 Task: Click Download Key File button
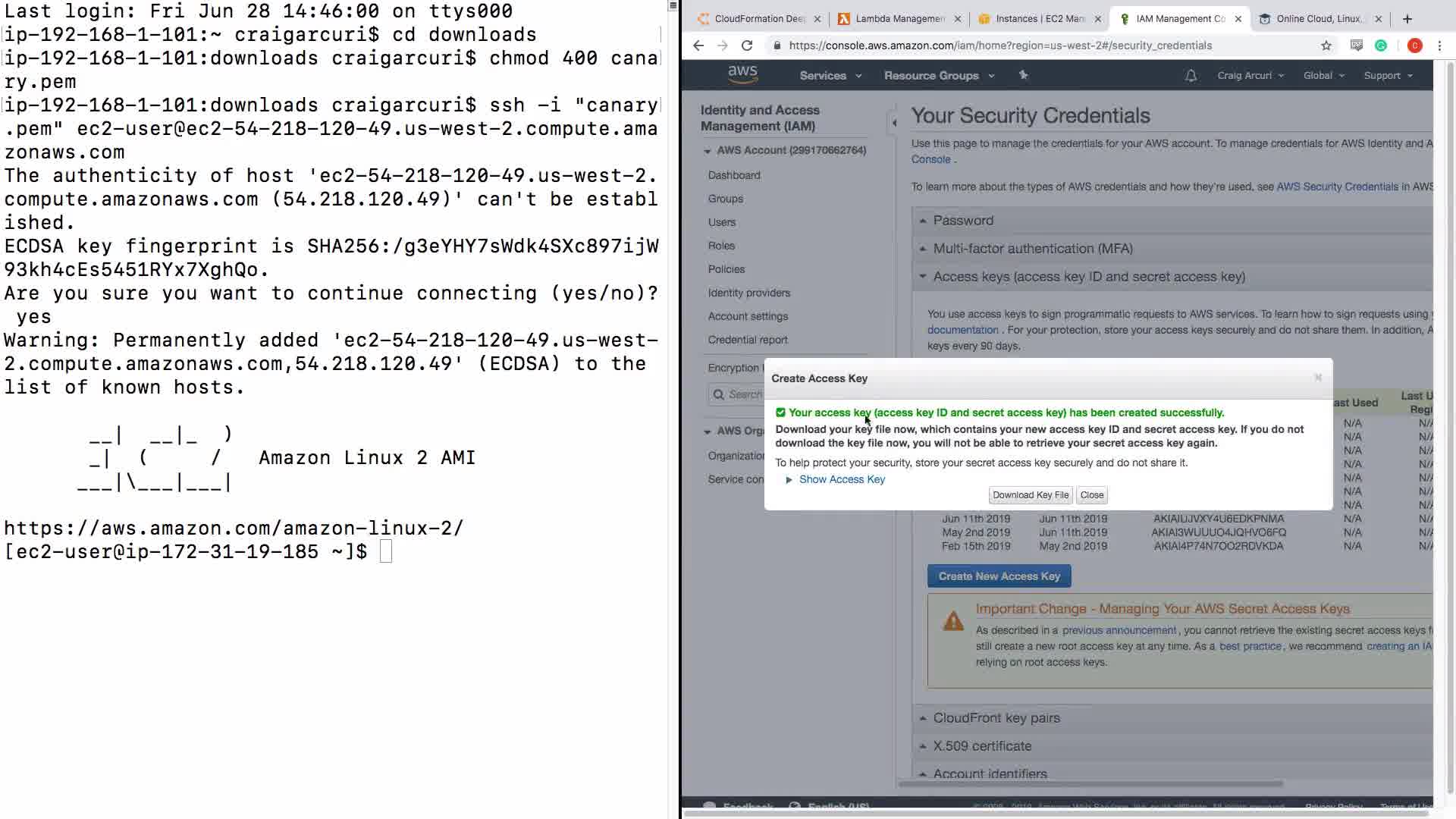(1031, 495)
